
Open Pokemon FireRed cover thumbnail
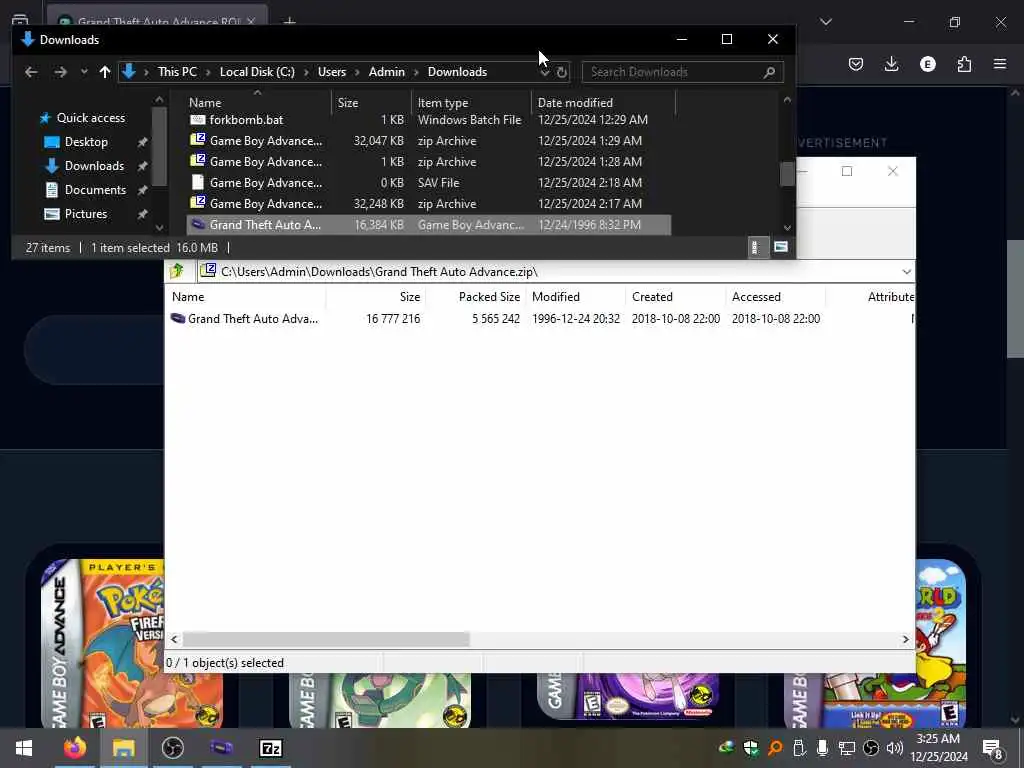[102, 643]
